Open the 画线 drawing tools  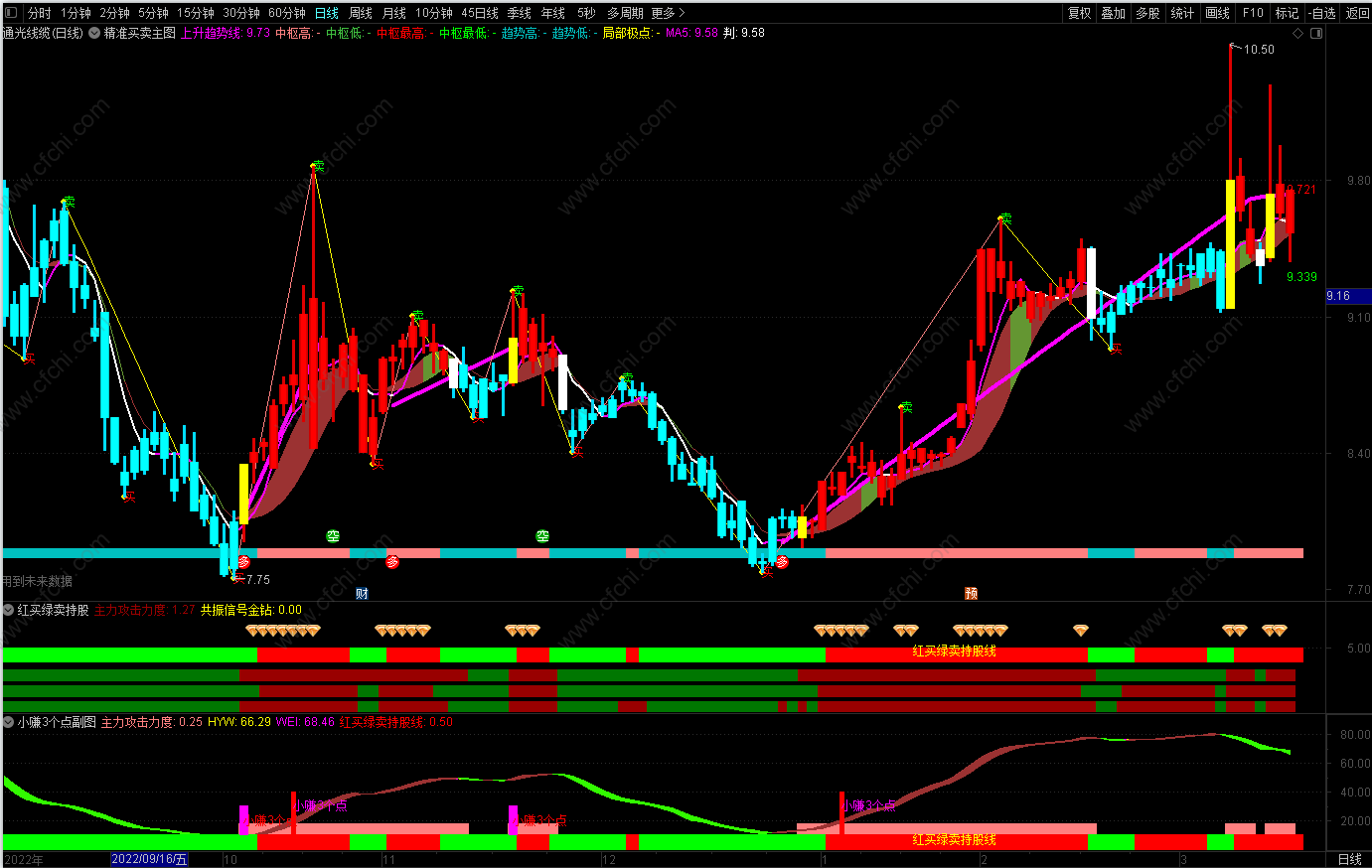point(1217,13)
